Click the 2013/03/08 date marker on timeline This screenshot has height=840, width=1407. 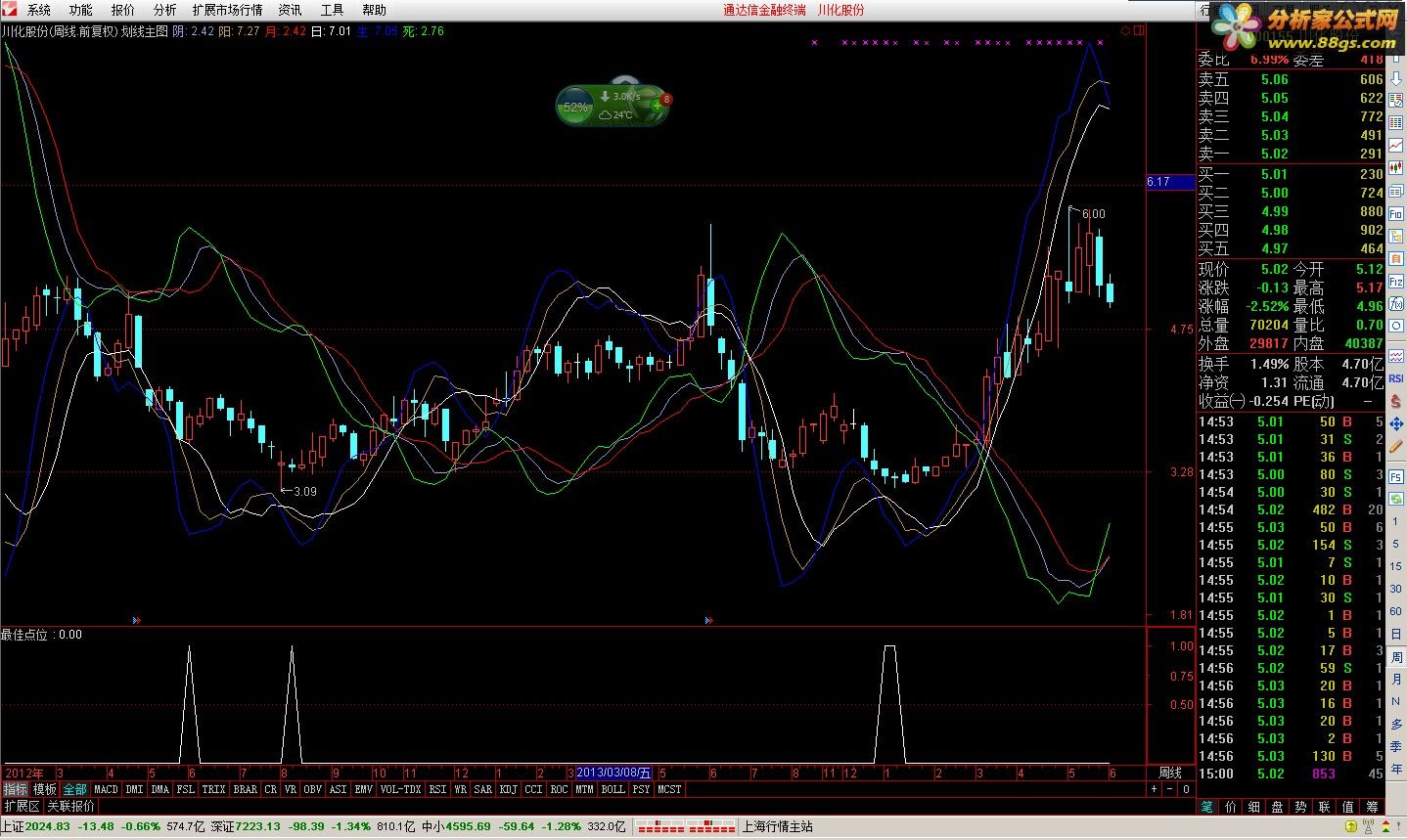[x=613, y=773]
